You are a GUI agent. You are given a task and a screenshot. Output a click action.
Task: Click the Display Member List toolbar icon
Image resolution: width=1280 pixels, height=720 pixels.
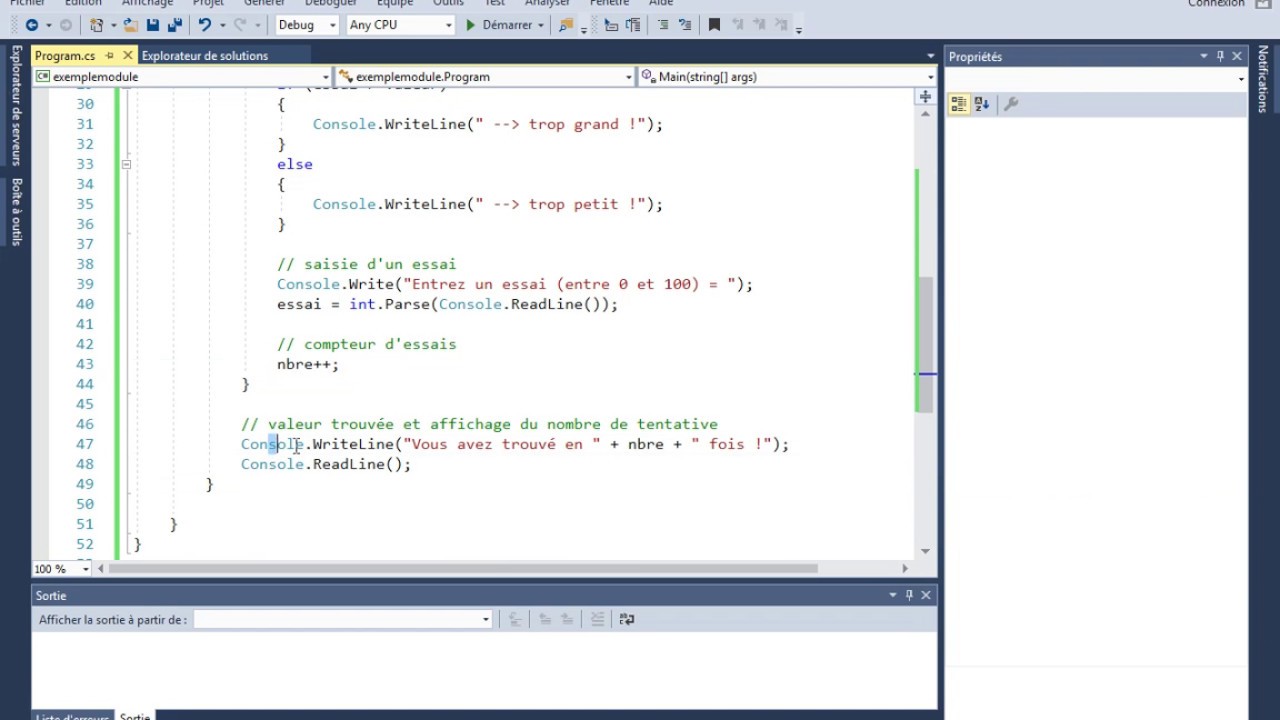611,25
